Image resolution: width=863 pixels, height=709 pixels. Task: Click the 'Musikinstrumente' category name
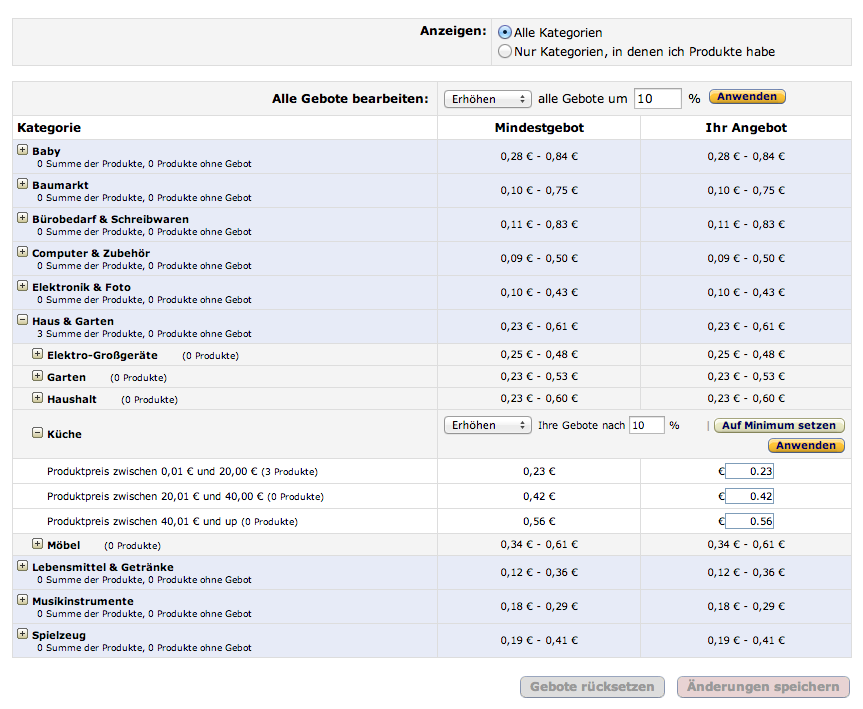pos(83,602)
